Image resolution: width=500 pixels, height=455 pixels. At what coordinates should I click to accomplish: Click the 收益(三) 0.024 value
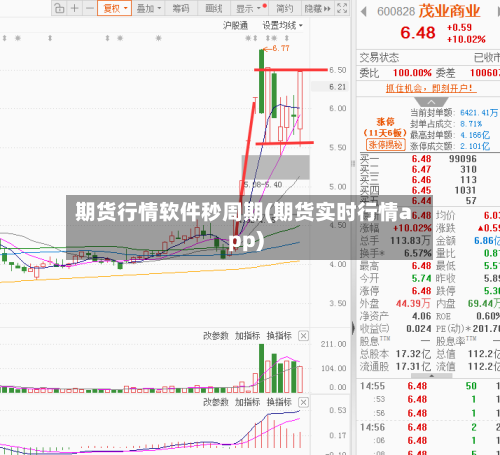[x=419, y=329]
